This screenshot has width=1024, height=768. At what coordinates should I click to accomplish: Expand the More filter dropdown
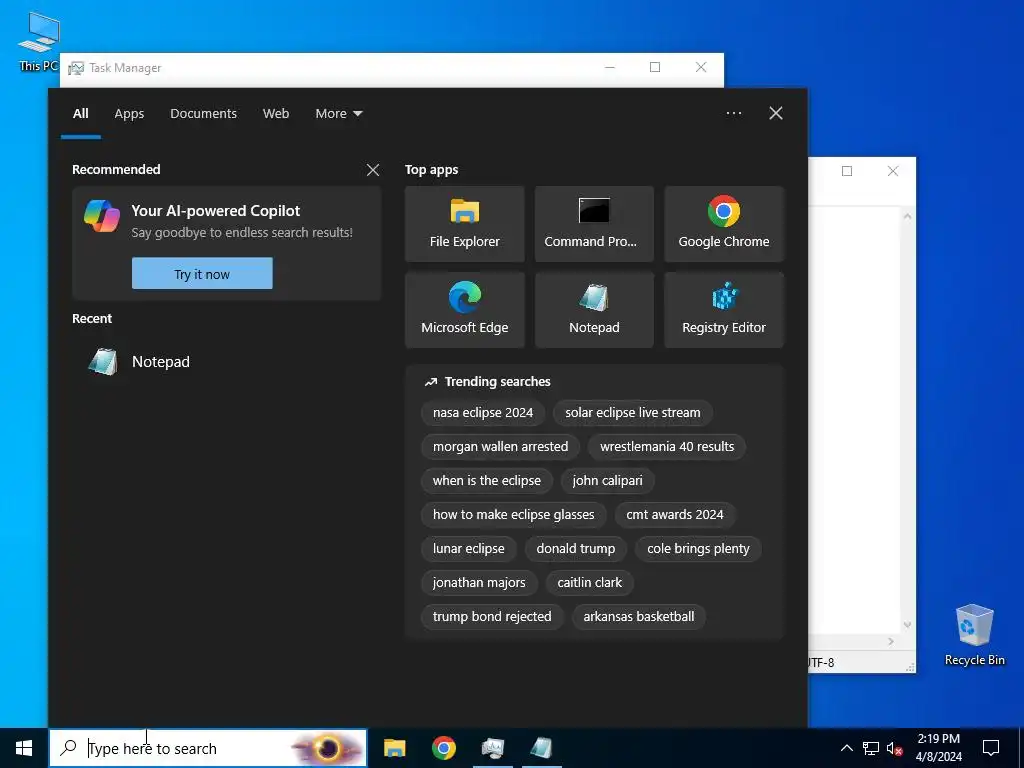coord(338,114)
